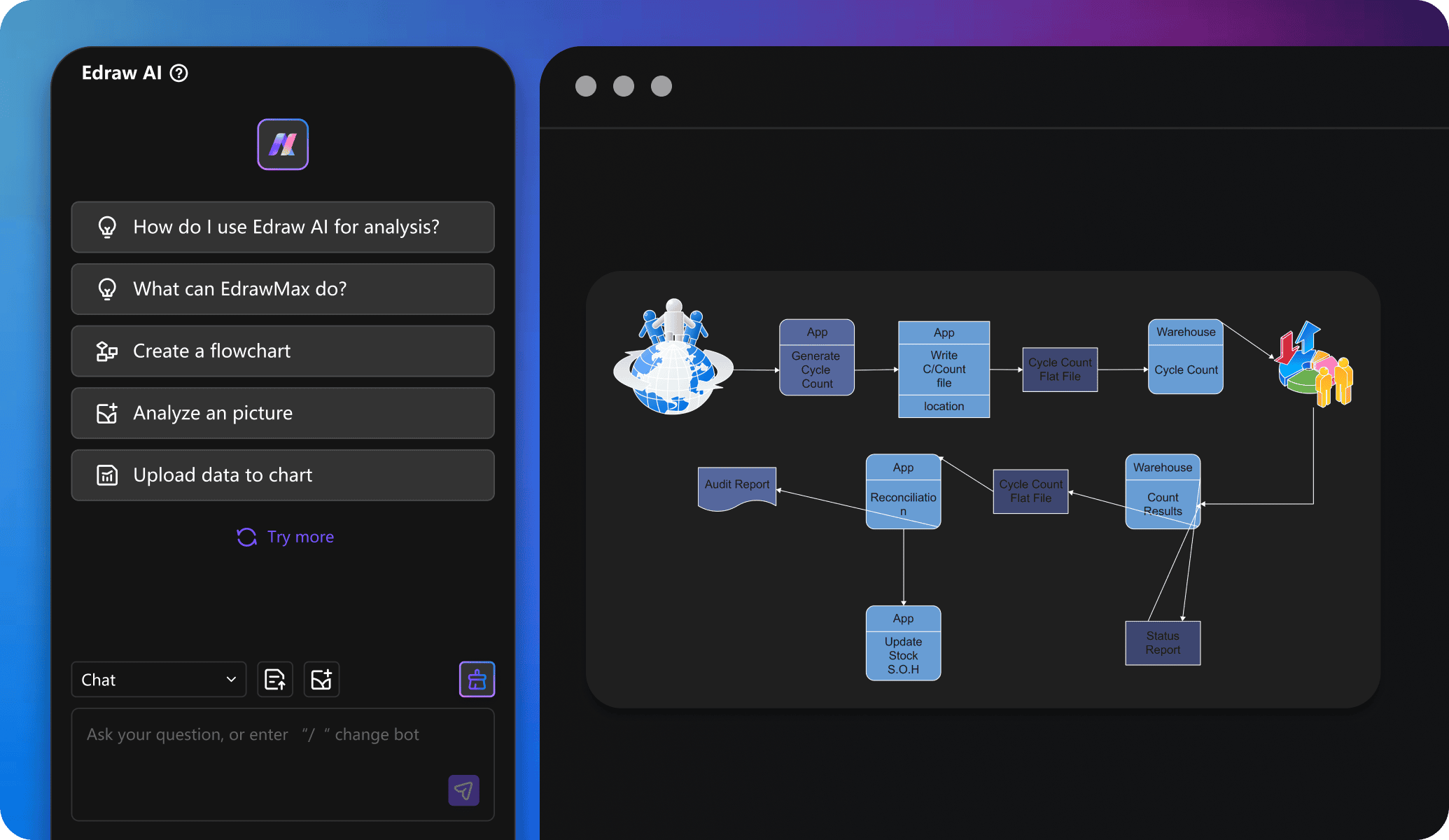Image resolution: width=1449 pixels, height=840 pixels.
Task: Click the Edraw AI logo icon
Action: pyautogui.click(x=284, y=145)
